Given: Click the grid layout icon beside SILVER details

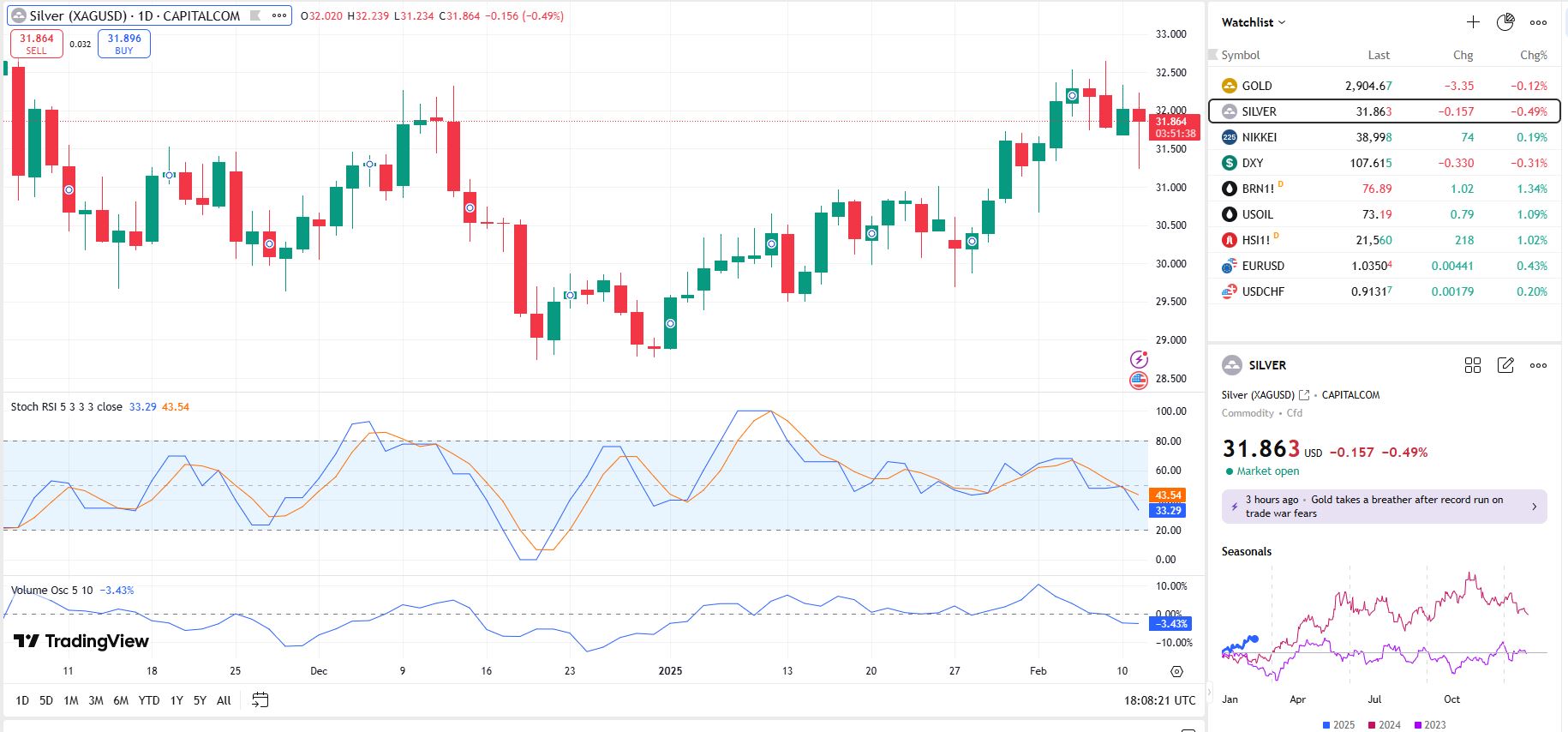Looking at the screenshot, I should 1473,365.
